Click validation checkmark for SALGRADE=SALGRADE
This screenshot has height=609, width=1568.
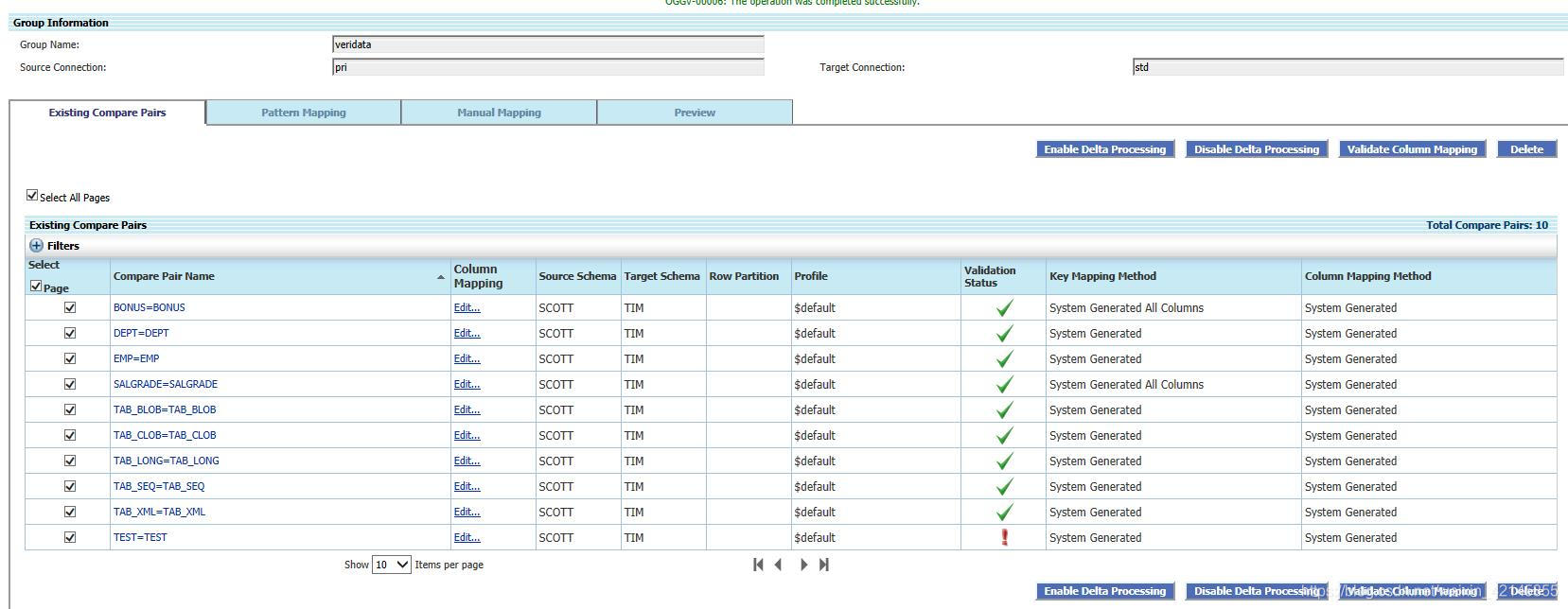pos(1004,385)
